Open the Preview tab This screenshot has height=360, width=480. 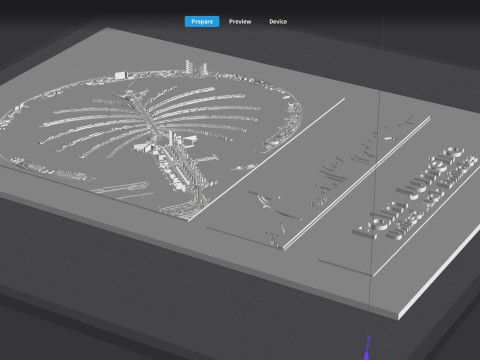(x=240, y=22)
